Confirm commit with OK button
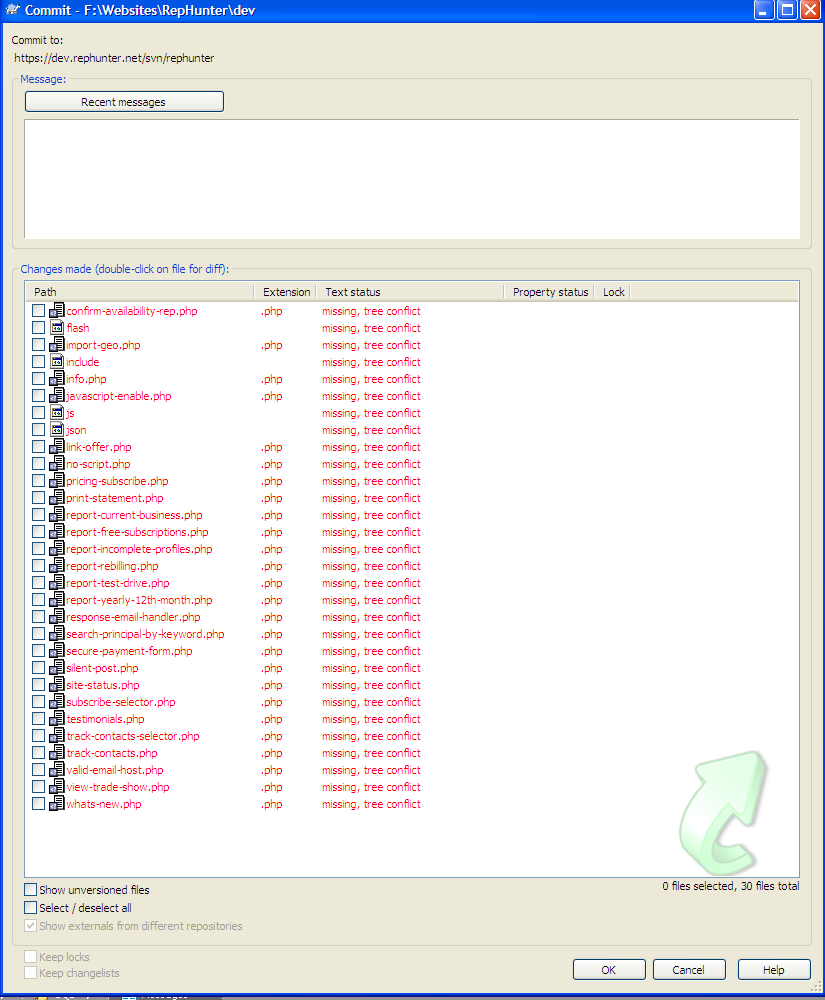Viewport: 825px width, 1000px height. 609,969
